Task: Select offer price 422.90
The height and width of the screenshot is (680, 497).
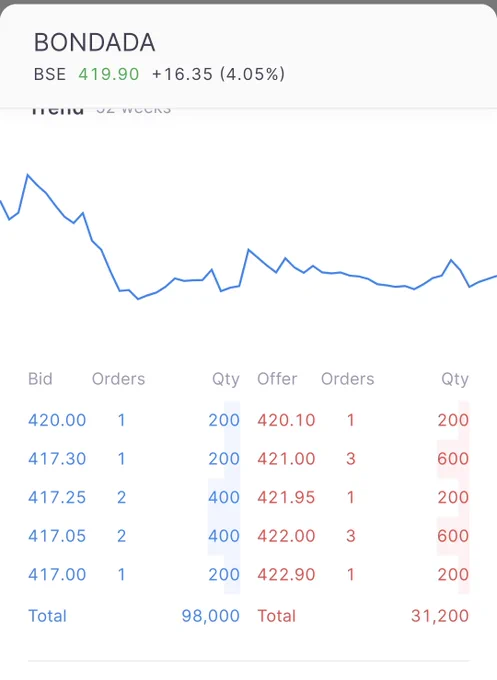Action: pyautogui.click(x=286, y=575)
